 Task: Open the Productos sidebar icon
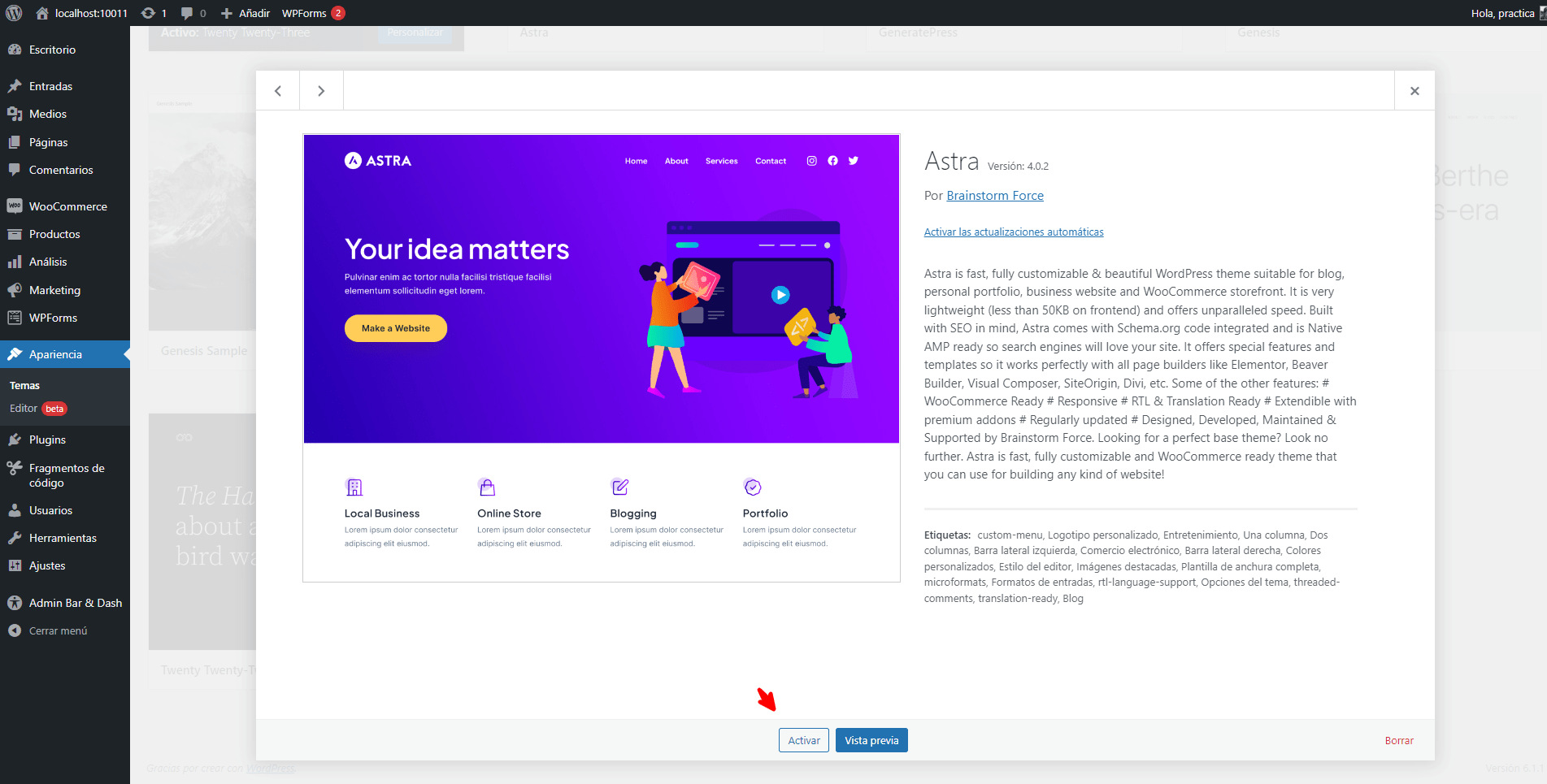coord(15,234)
